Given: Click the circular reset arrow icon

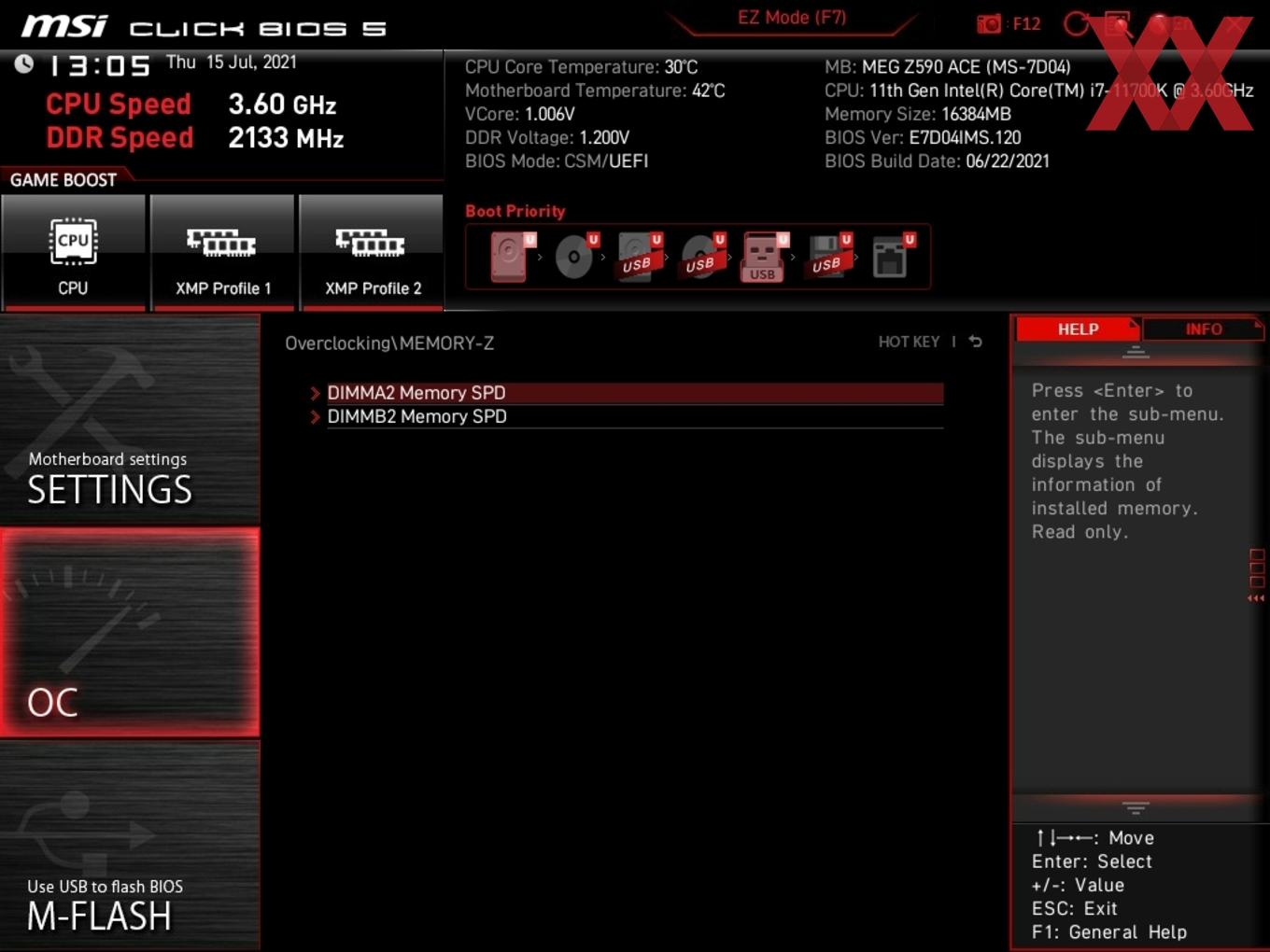Looking at the screenshot, I should point(1077,23).
